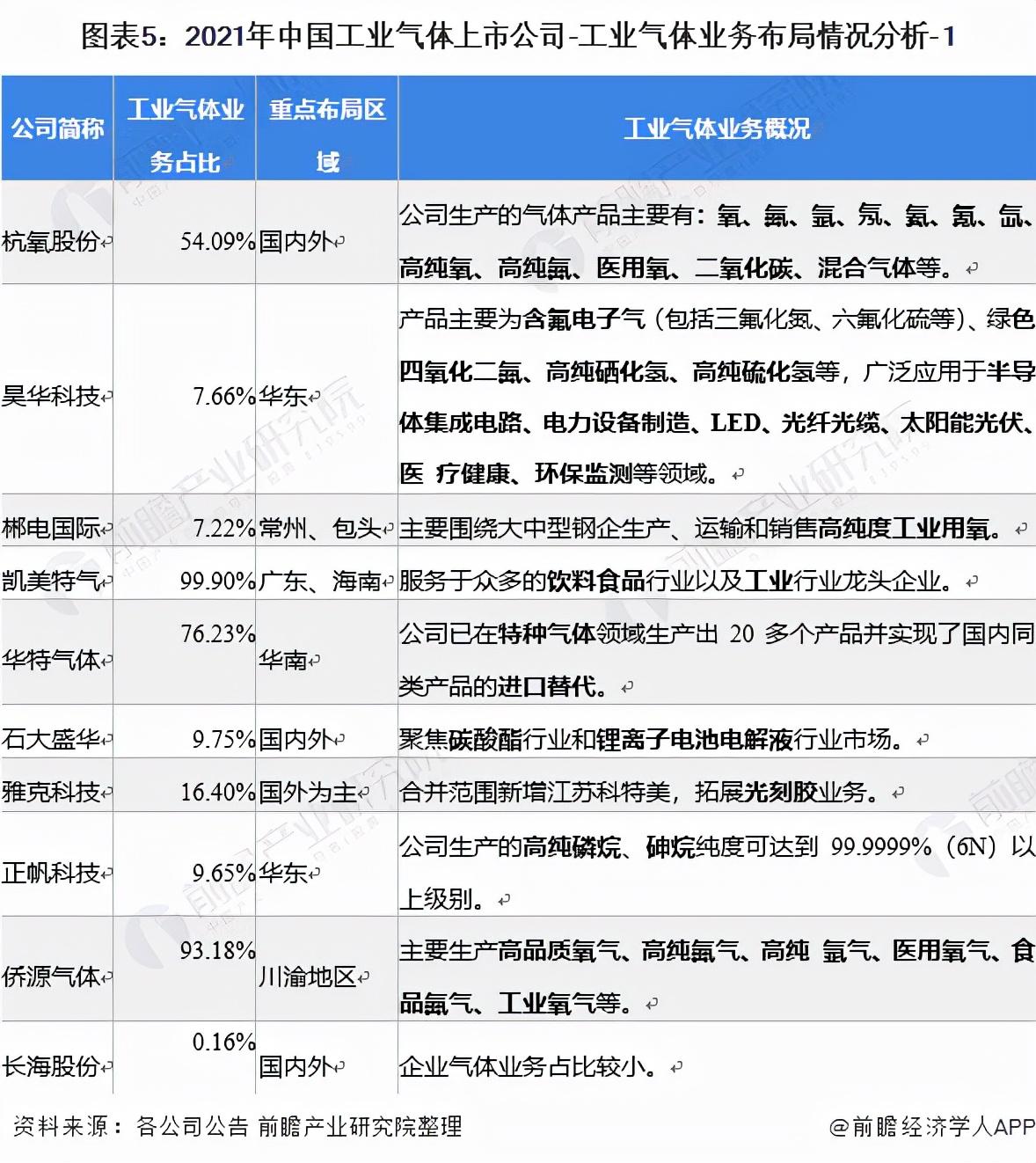
Task: Click the 侨源气体 high-quality oxygen description
Action: pyautogui.click(x=716, y=976)
